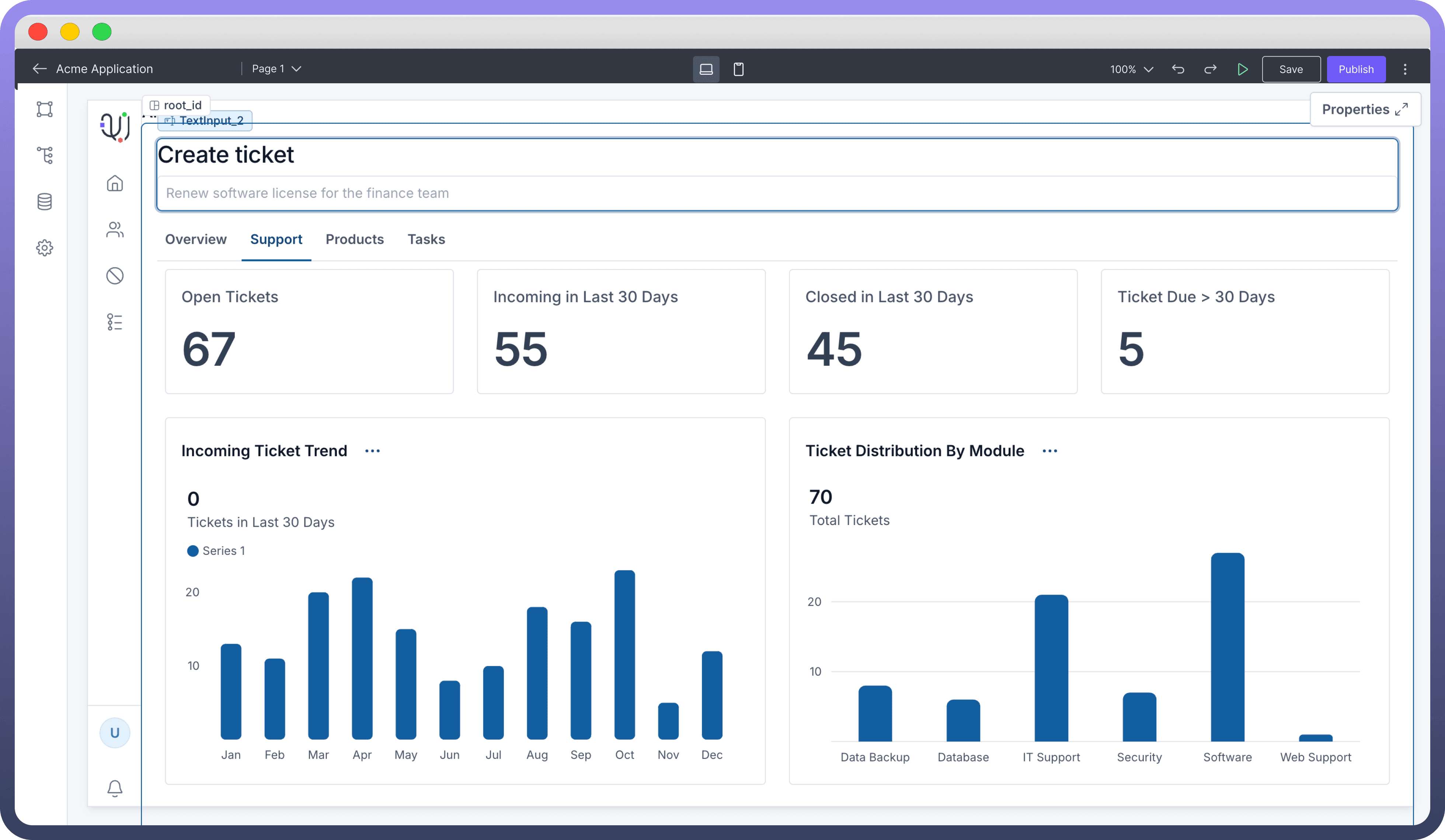
Task: Click the notification bell icon
Action: (x=115, y=788)
